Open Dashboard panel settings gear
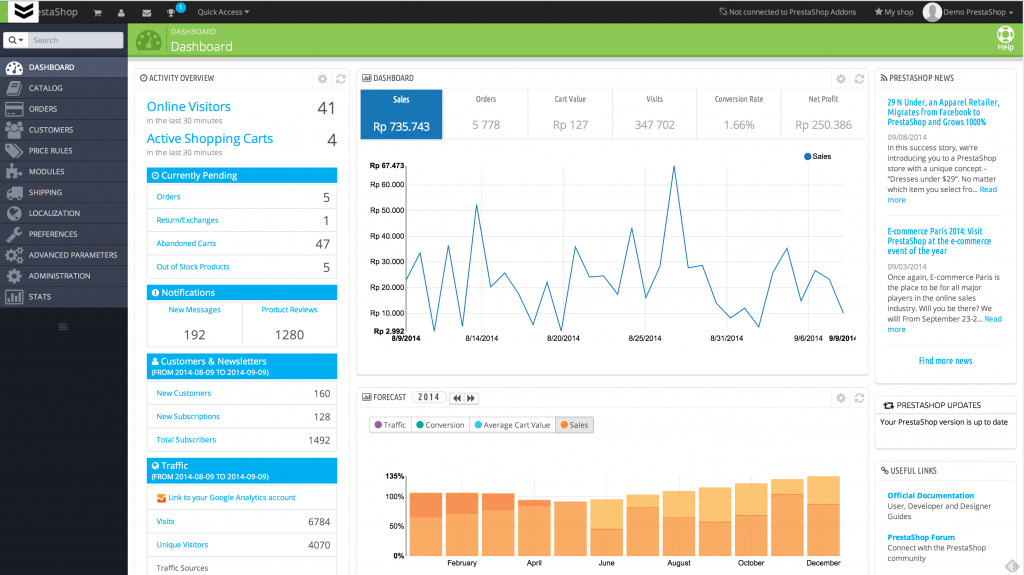 (x=840, y=78)
